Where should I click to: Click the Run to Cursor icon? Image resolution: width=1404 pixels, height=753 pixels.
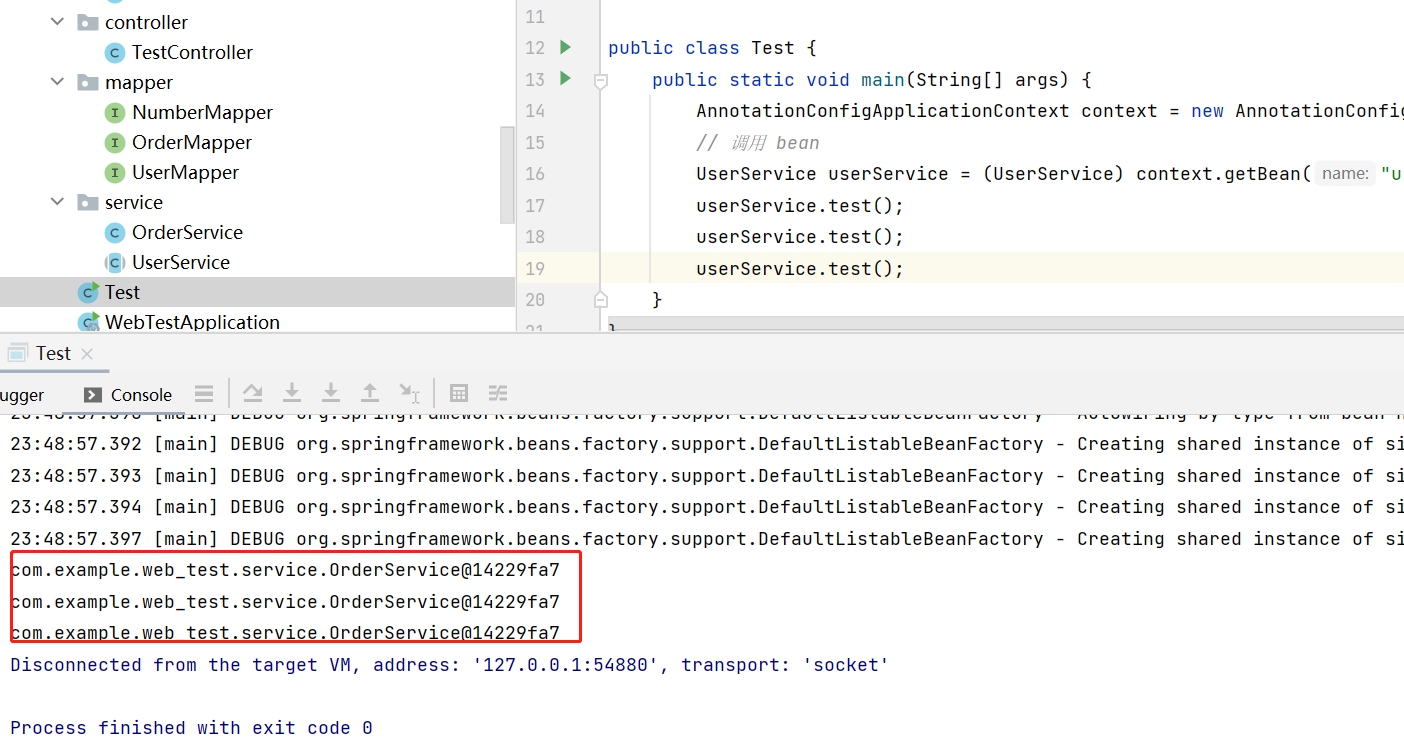409,393
